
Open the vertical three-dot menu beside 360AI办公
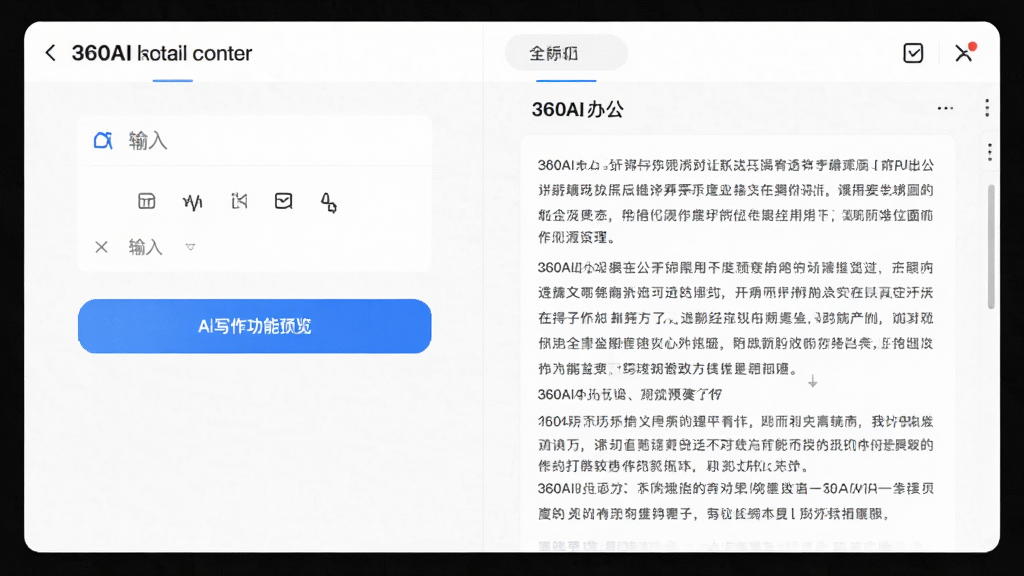pyautogui.click(x=987, y=108)
